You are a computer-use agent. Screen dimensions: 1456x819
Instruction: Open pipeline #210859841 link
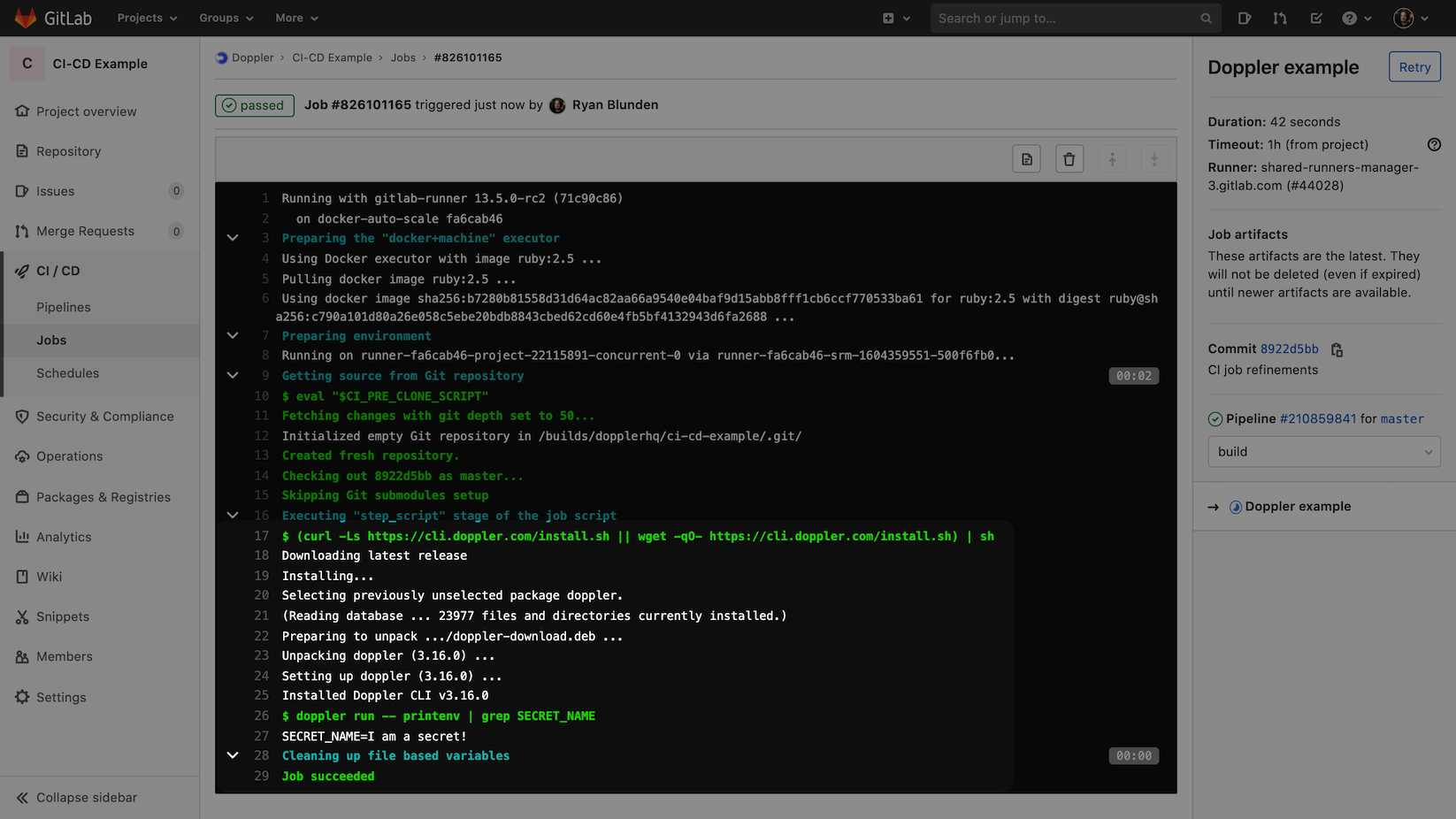1318,419
